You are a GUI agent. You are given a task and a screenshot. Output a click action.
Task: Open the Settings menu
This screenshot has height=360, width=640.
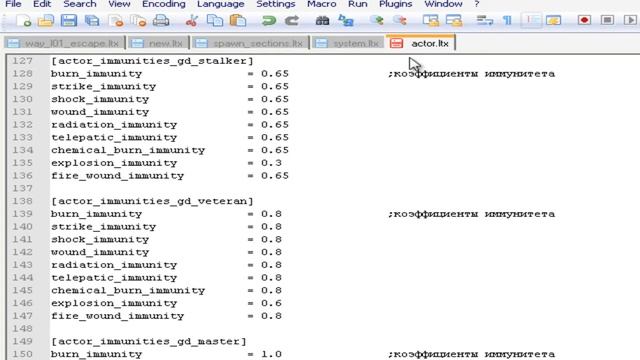(x=276, y=4)
